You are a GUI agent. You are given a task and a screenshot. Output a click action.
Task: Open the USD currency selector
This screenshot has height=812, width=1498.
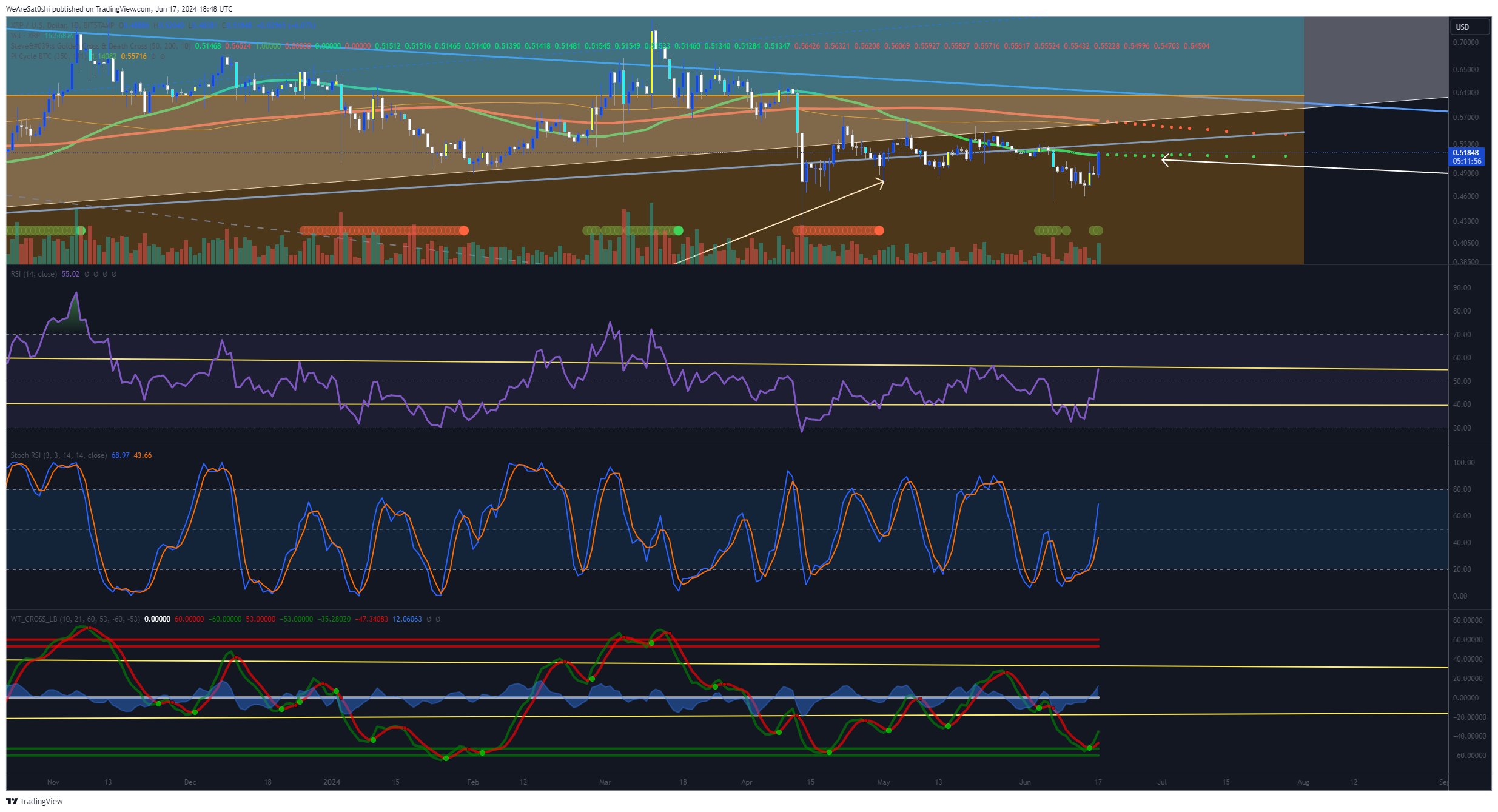(x=1469, y=27)
